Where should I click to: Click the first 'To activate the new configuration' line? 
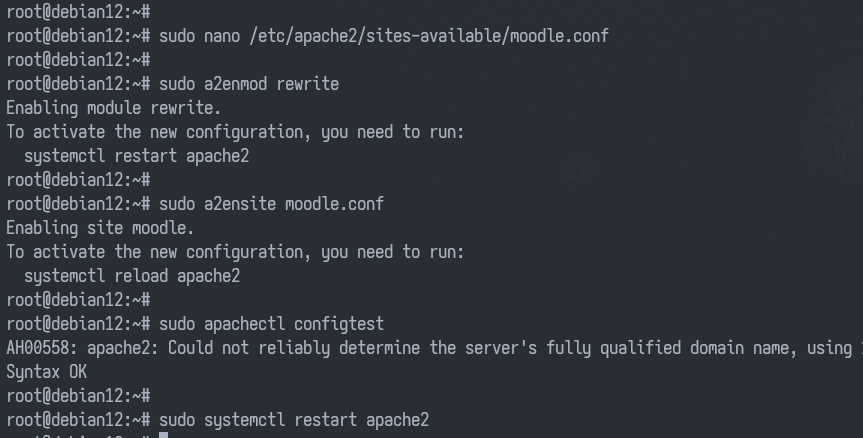235,132
